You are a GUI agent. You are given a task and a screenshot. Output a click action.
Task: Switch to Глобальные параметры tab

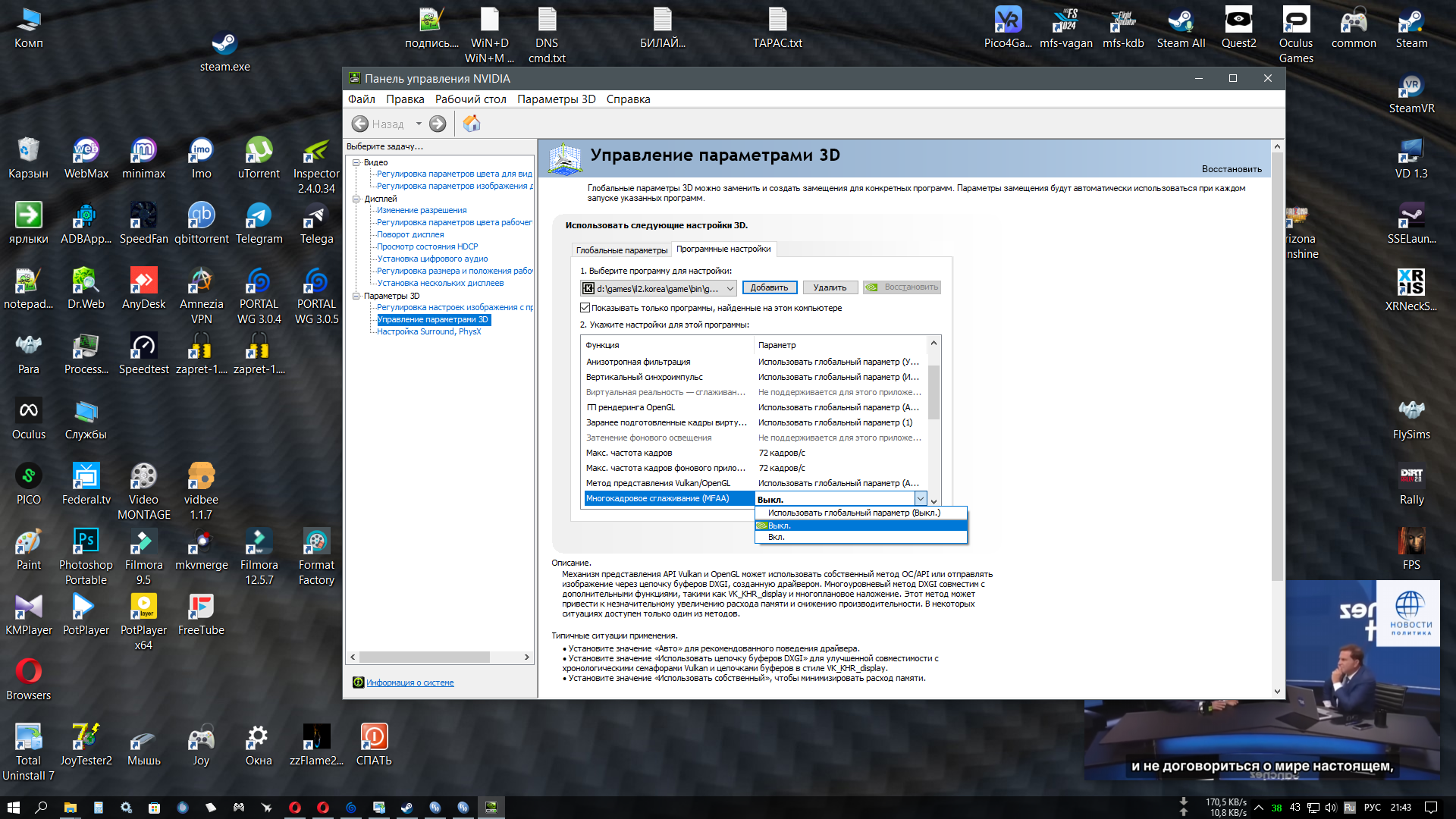[621, 250]
